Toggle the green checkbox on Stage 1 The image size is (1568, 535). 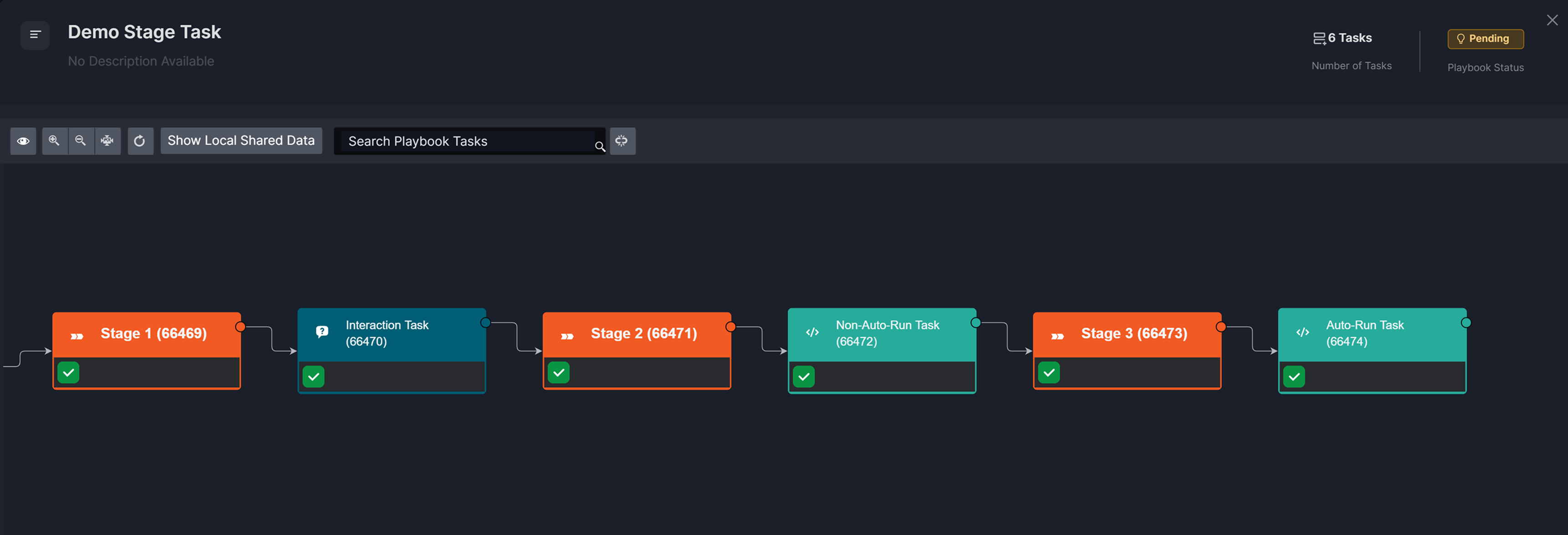tap(69, 372)
